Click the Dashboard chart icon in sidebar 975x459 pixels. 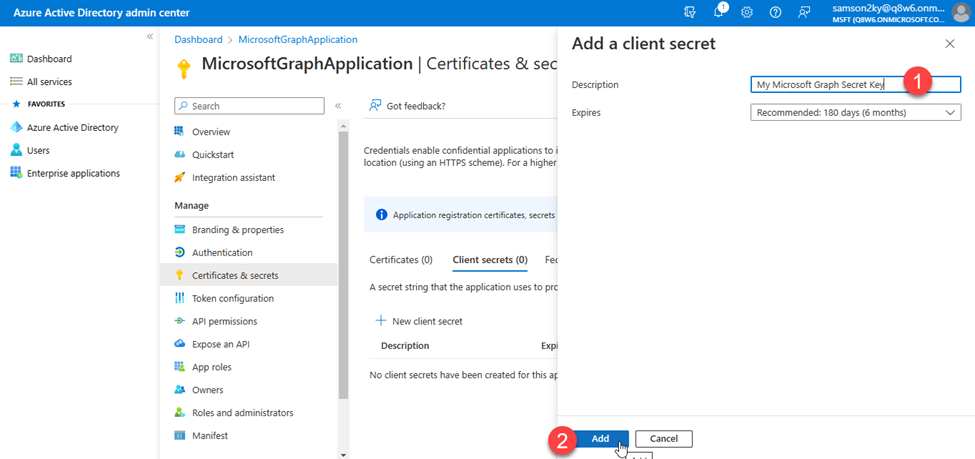point(16,58)
